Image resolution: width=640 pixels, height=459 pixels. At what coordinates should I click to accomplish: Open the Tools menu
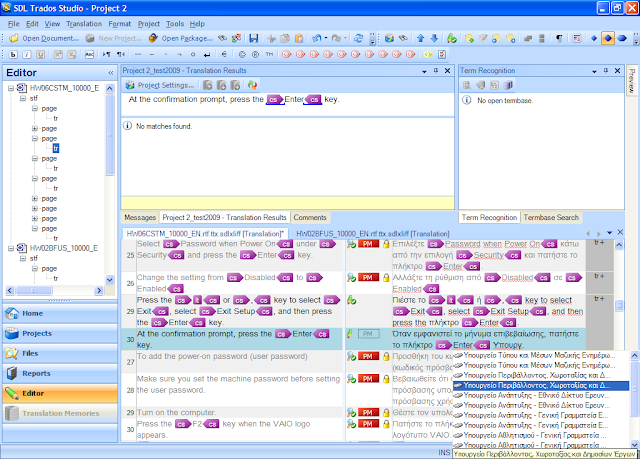175,24
